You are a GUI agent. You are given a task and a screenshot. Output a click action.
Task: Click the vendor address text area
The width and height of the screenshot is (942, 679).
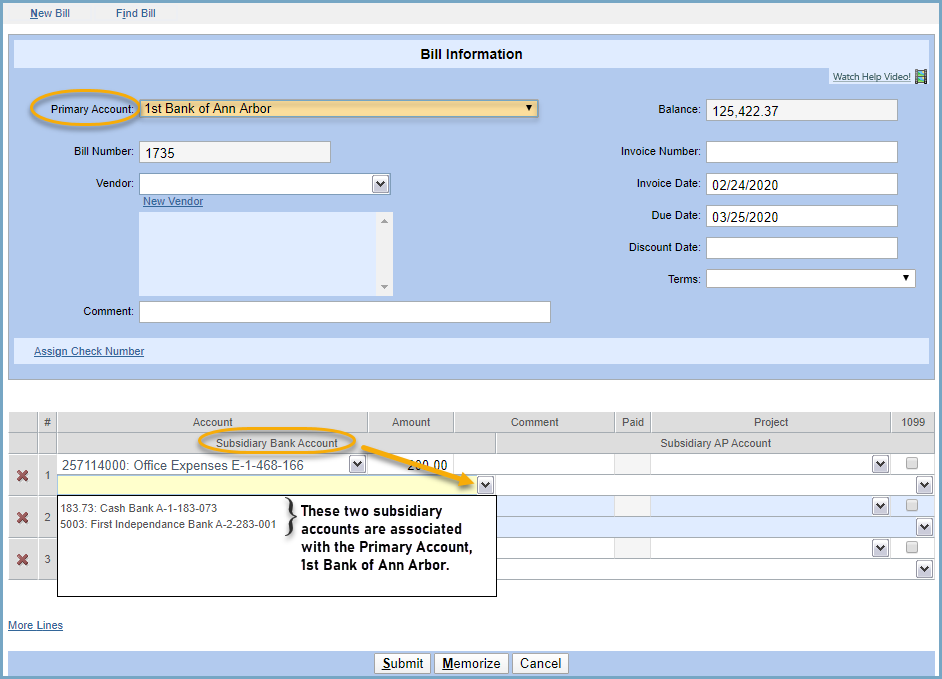(x=258, y=254)
